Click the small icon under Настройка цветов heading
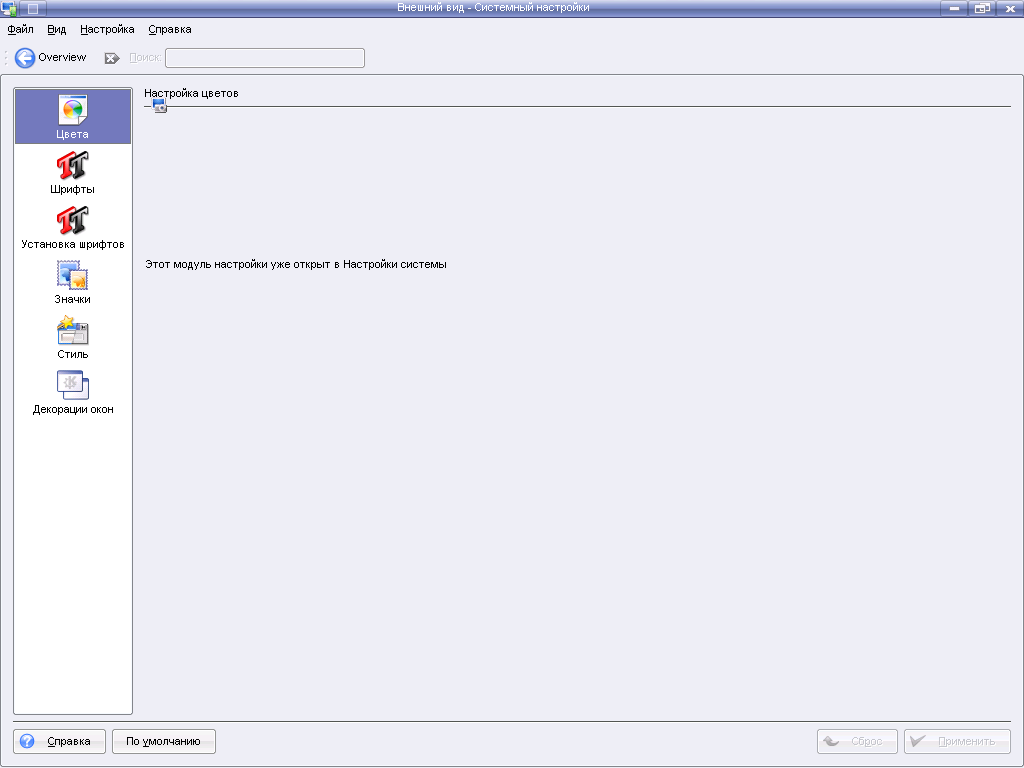The width and height of the screenshot is (1024, 768). (x=159, y=105)
